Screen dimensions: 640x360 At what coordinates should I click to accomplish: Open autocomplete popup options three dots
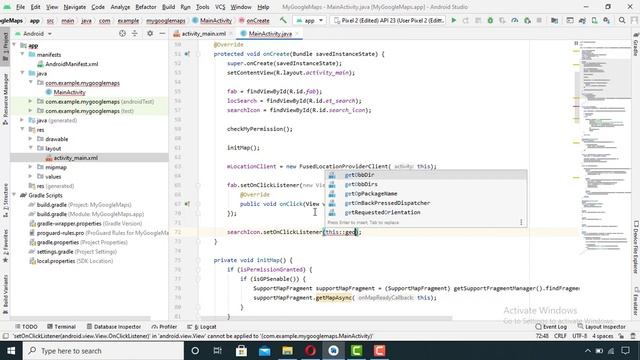click(521, 222)
